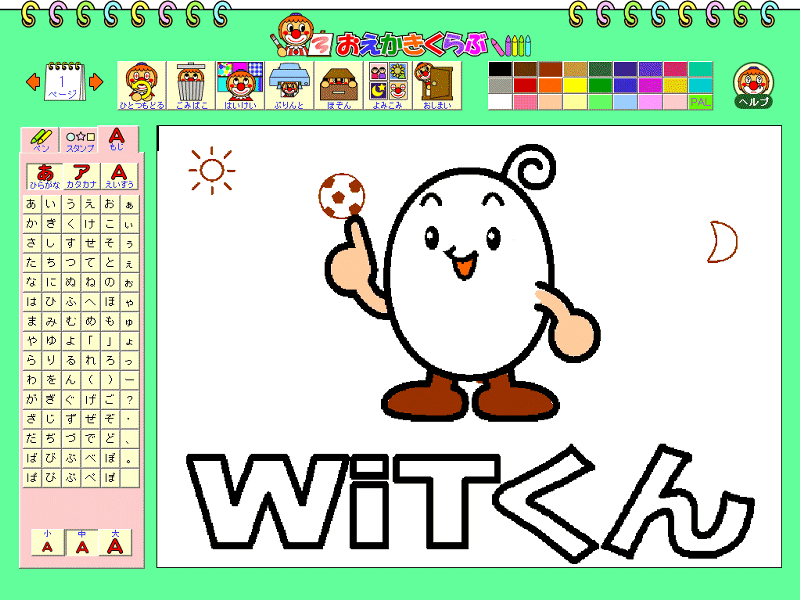The image size is (800, 600).
Task: Open the PAL palette button
Action: coord(700,102)
